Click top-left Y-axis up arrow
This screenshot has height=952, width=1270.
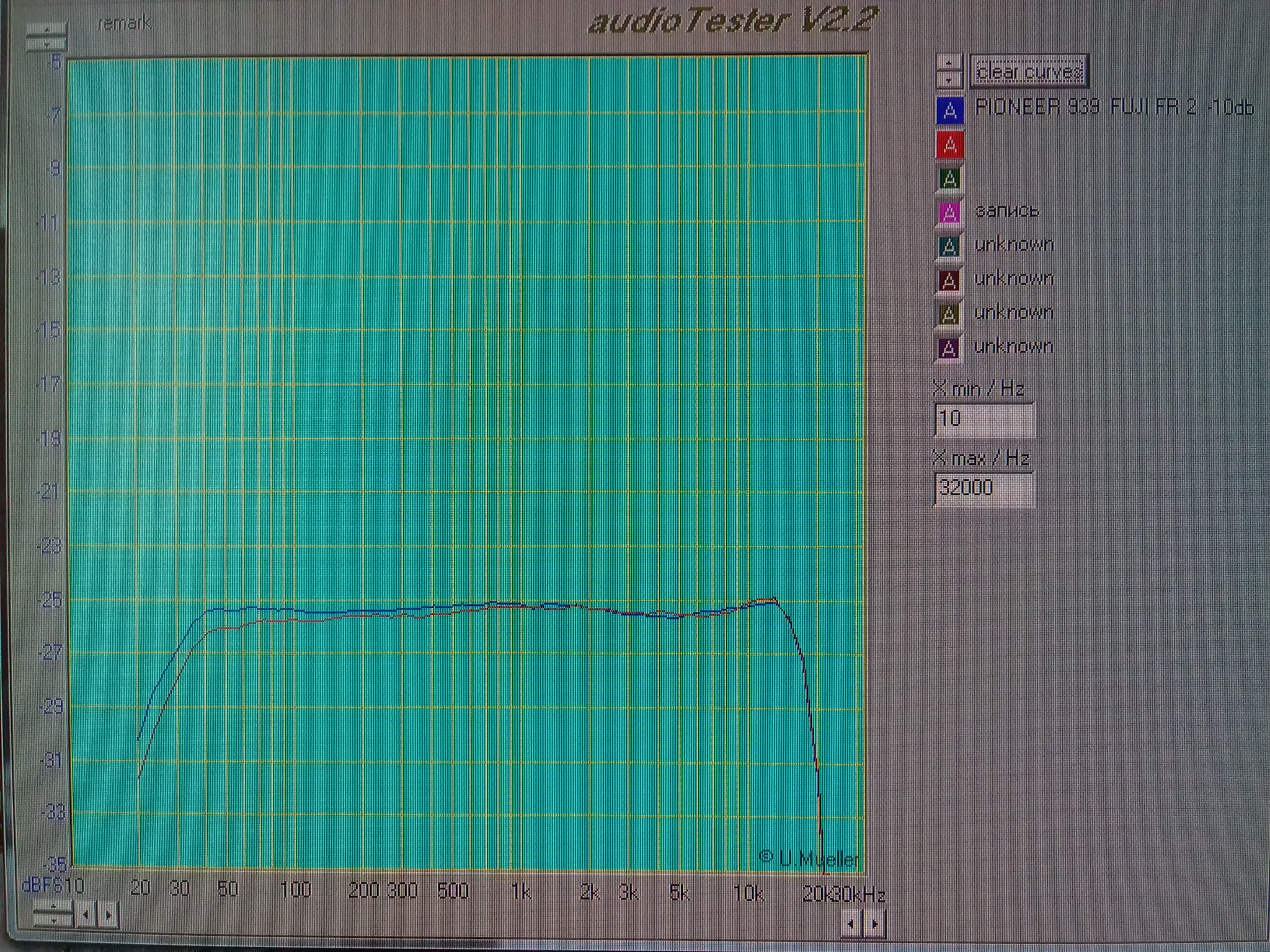click(x=47, y=30)
